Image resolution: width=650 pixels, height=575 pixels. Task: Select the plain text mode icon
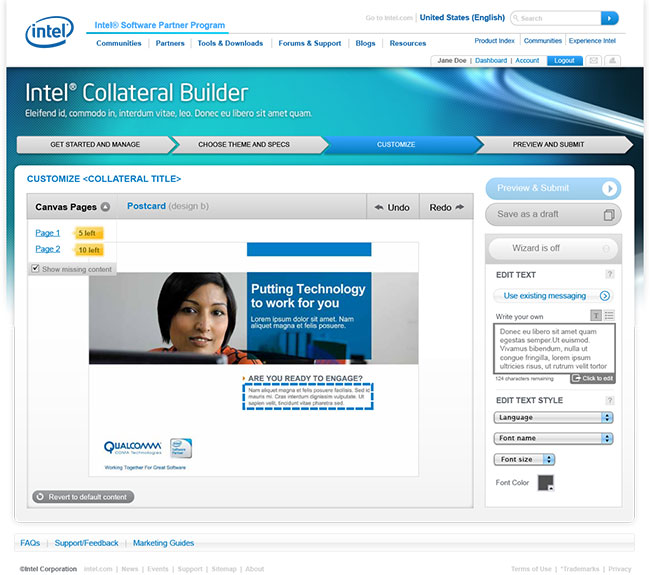point(597,315)
